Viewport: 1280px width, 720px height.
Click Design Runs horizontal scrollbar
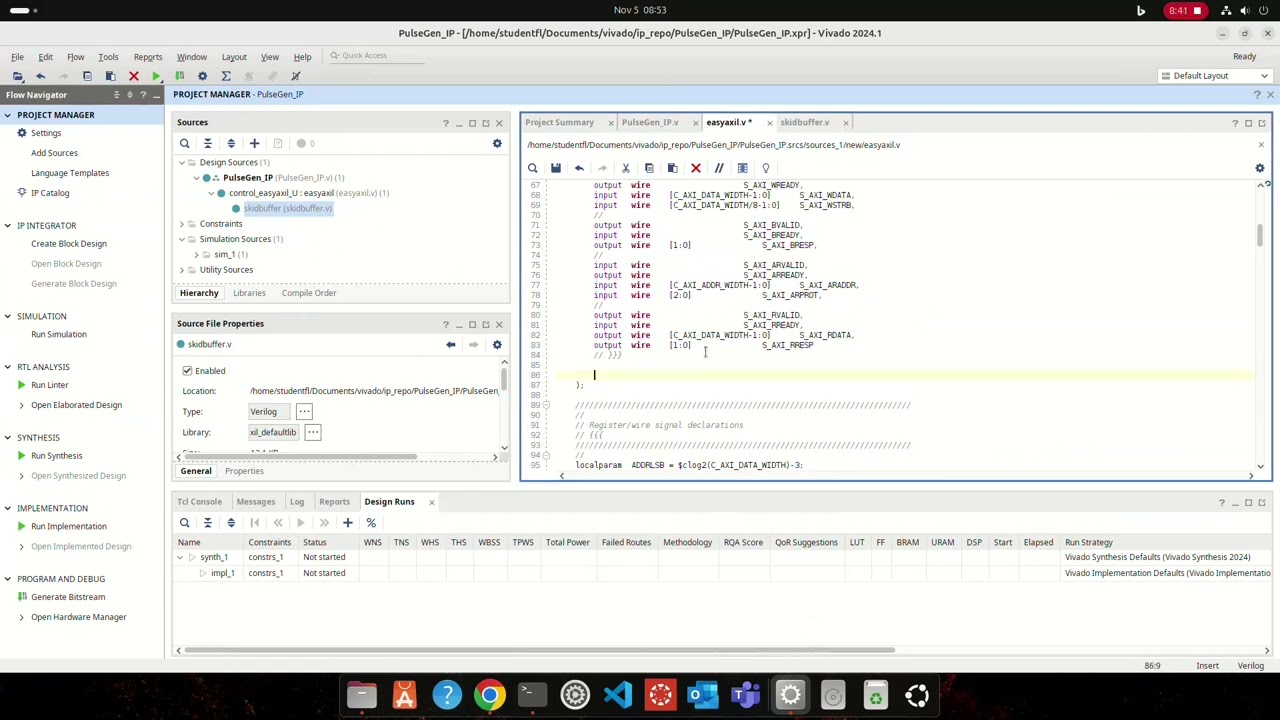tap(539, 651)
